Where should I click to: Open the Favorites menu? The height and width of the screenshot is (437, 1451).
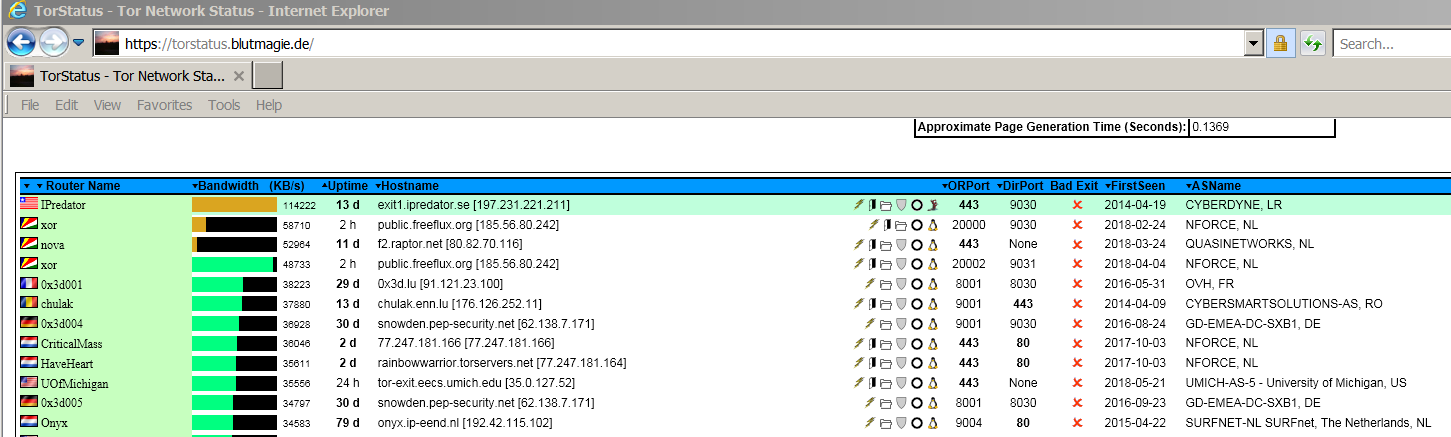tap(164, 105)
